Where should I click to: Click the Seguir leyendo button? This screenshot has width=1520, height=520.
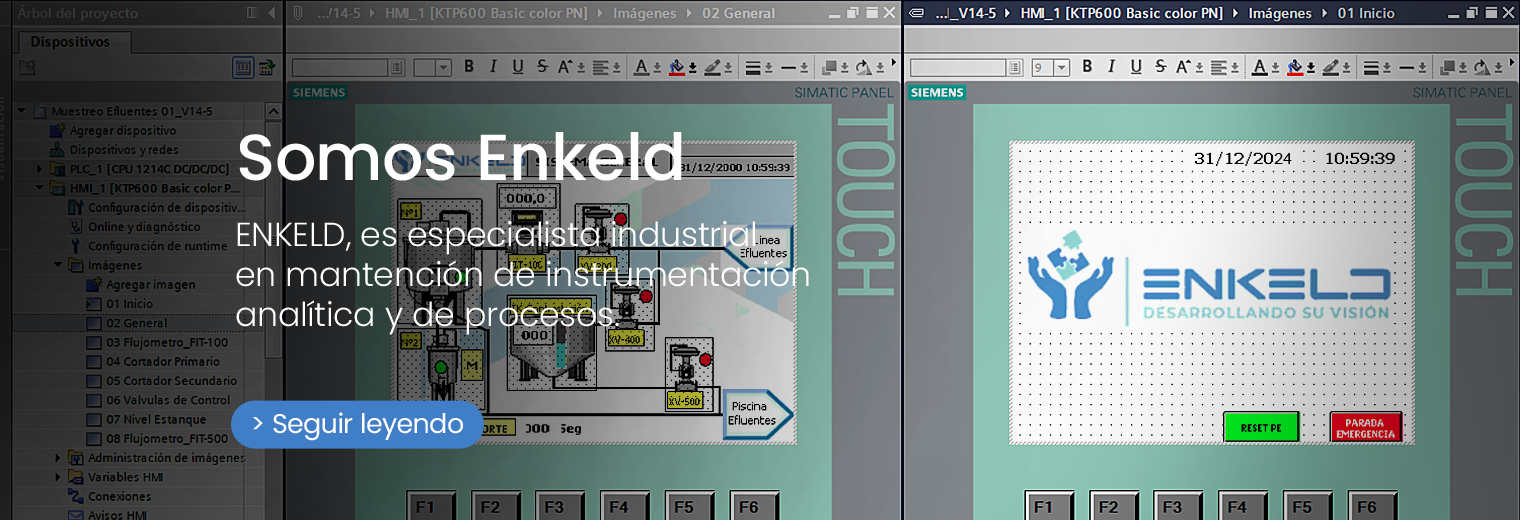tap(357, 424)
